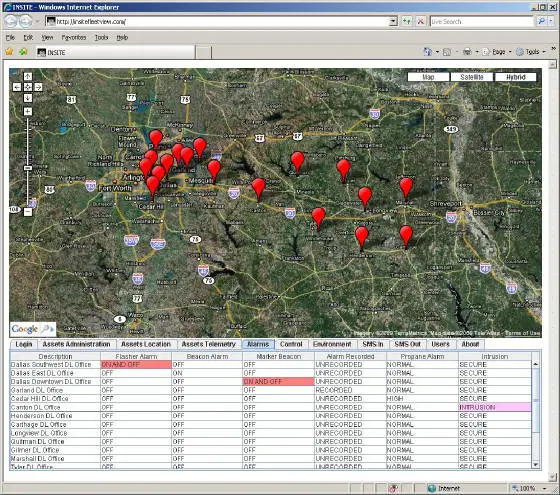Click the red marker north of Carrollton
Image resolution: width=560 pixels, height=495 pixels.
(x=156, y=139)
